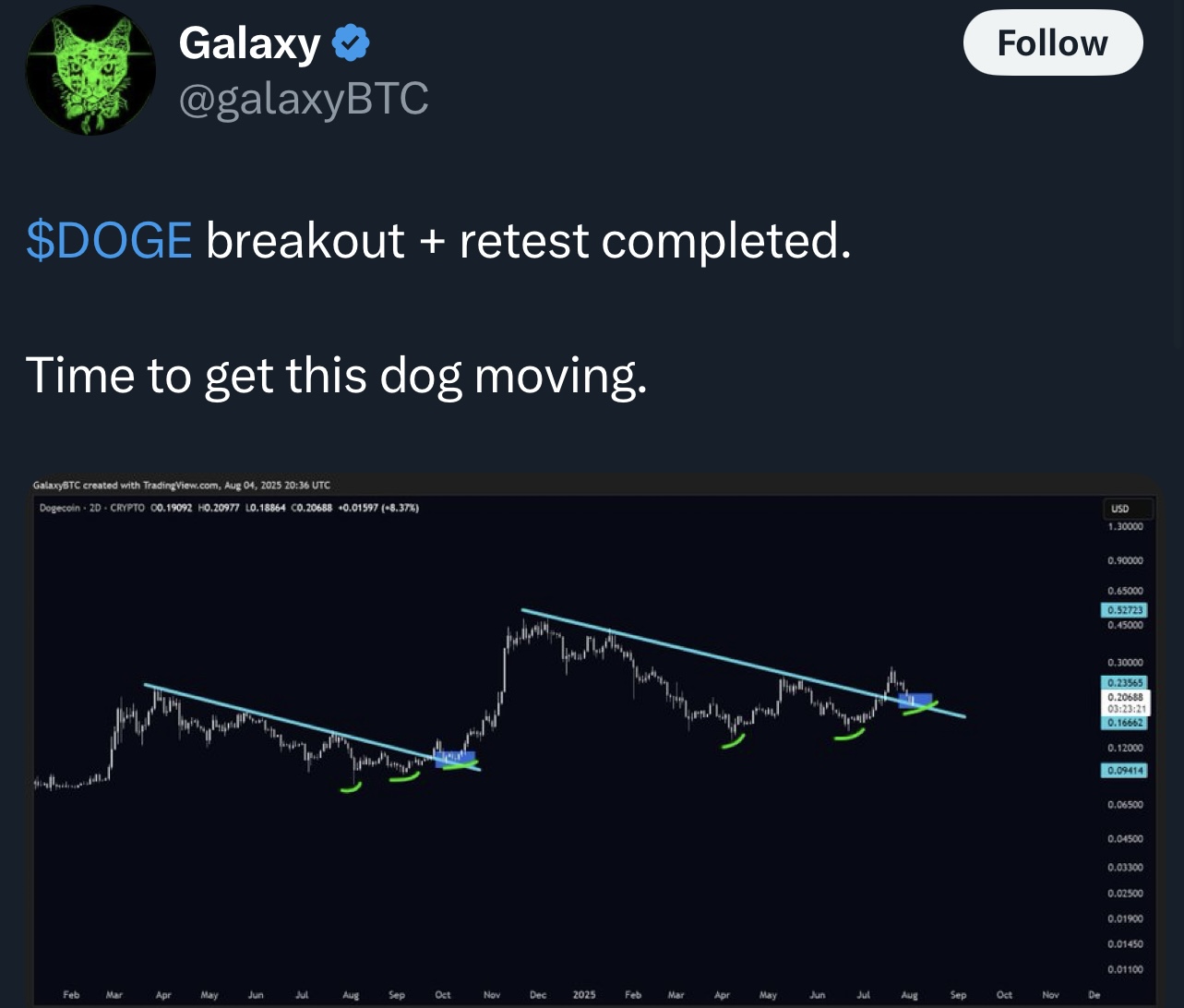The height and width of the screenshot is (1008, 1184).
Task: Click the 2025 marker on time axis
Action: click(x=584, y=995)
